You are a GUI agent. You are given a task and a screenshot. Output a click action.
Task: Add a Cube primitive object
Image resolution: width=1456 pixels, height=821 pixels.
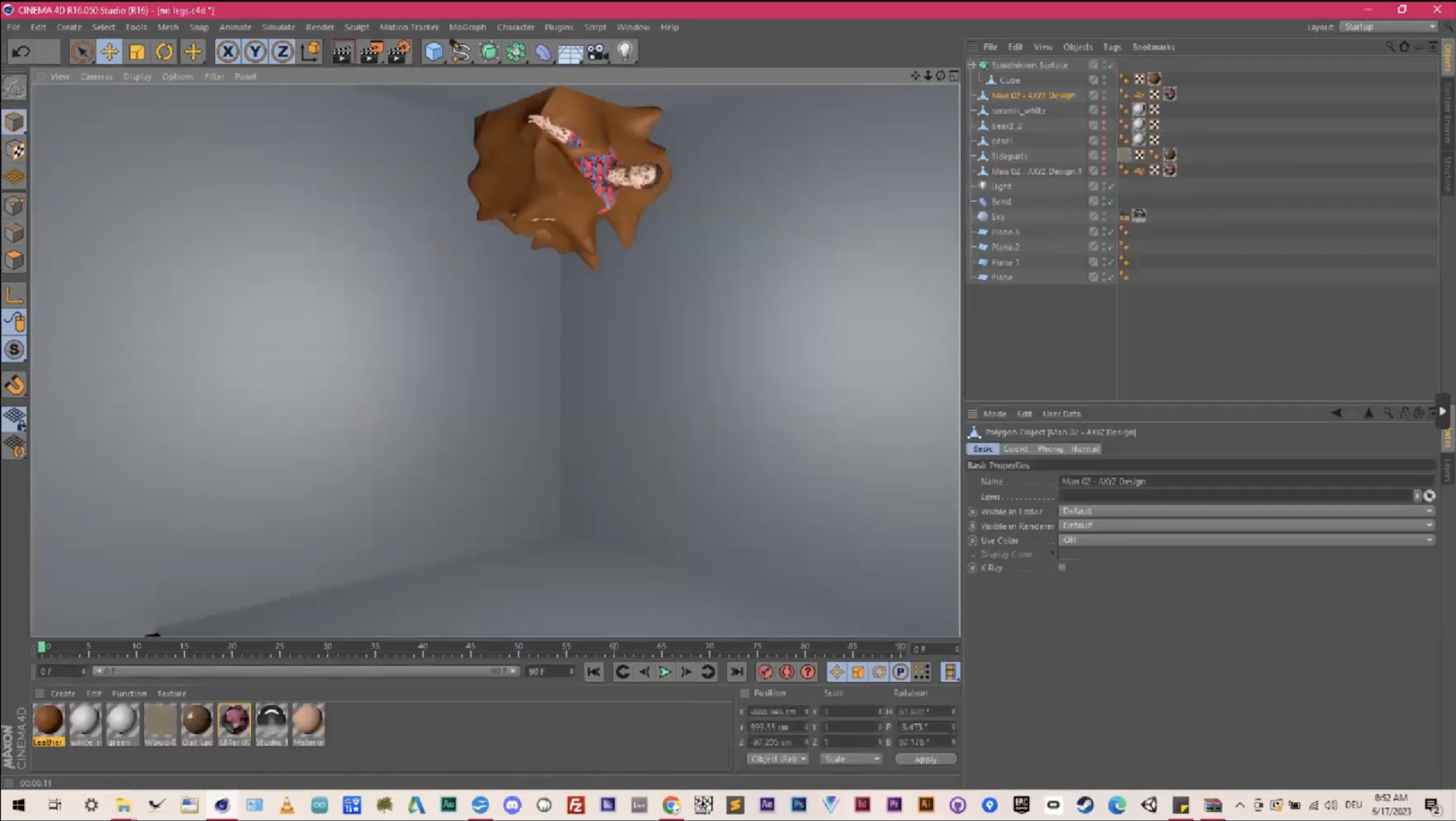(x=433, y=52)
